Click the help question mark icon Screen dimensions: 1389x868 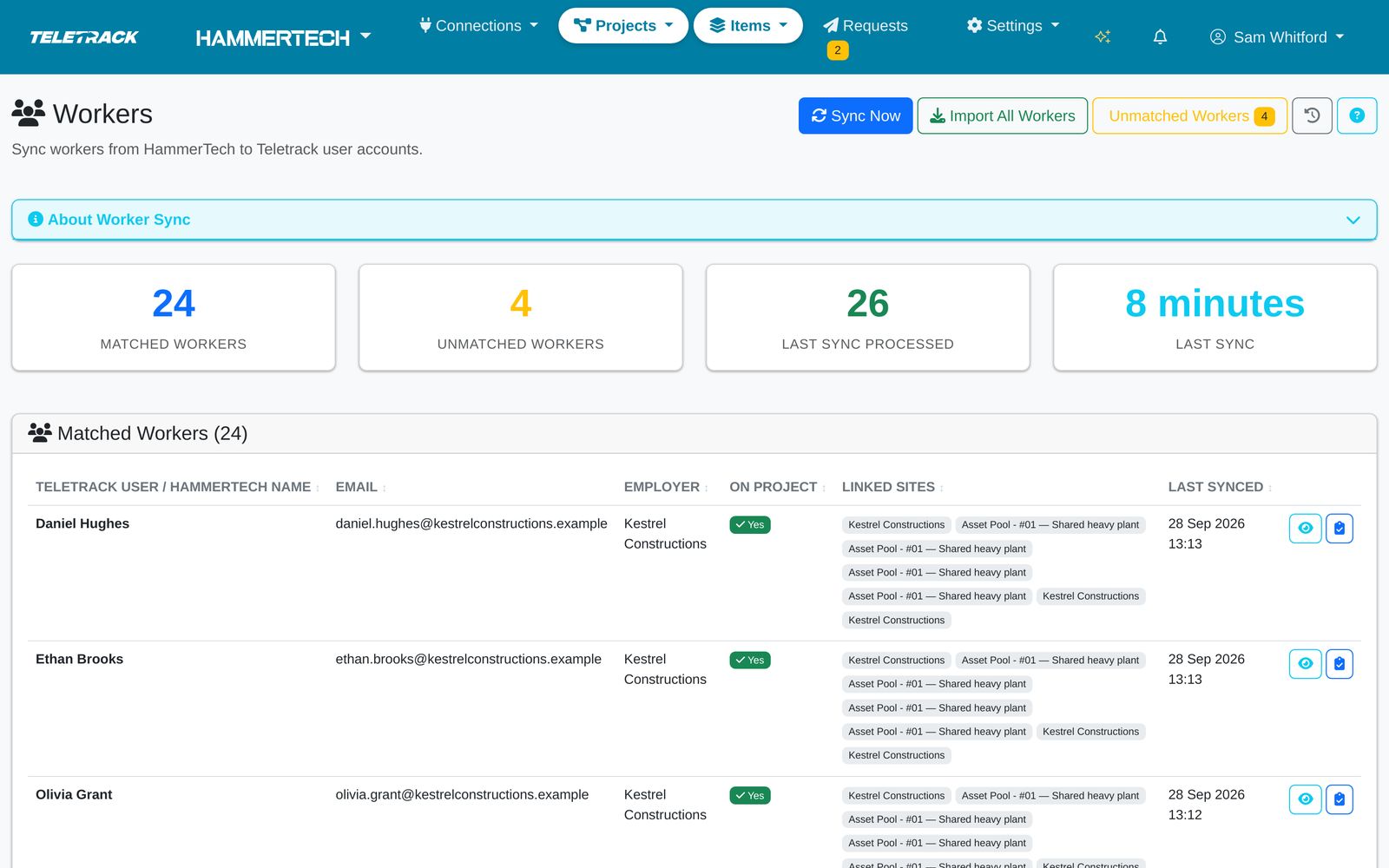[1357, 115]
